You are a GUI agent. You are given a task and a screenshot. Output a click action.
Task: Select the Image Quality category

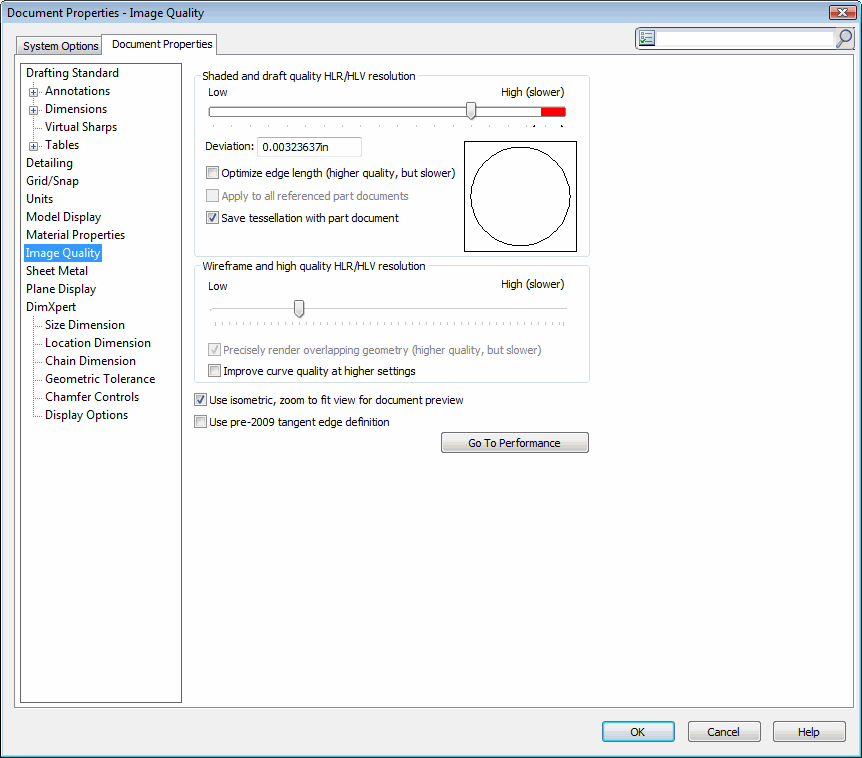pyautogui.click(x=63, y=253)
